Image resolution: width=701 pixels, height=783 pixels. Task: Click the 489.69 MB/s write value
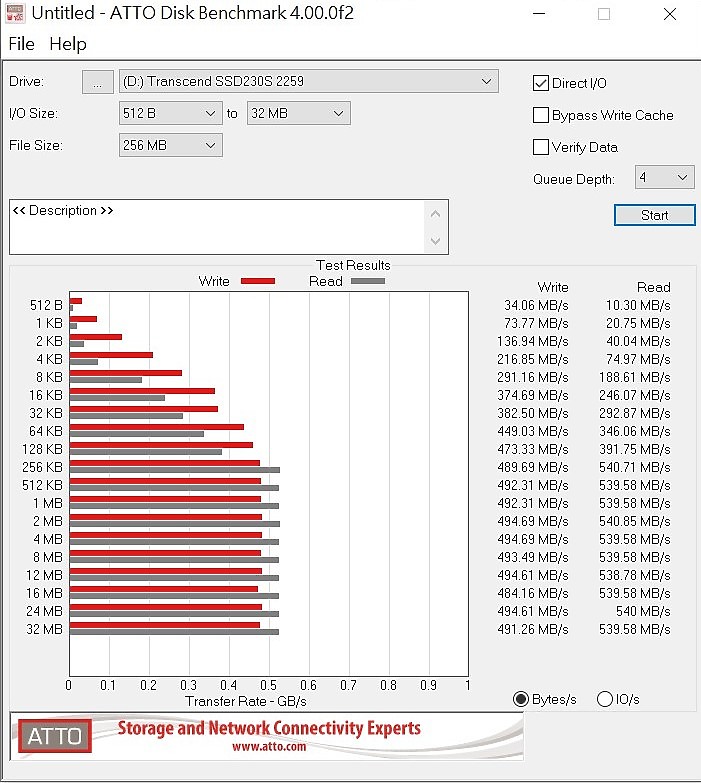coord(533,467)
